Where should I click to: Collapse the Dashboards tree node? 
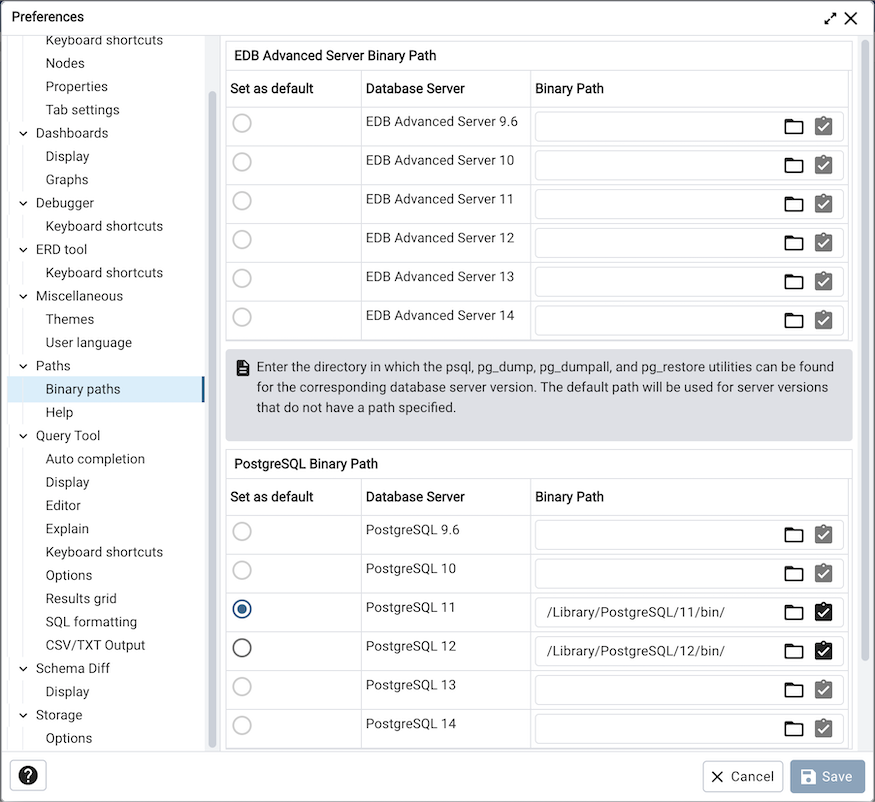23,133
